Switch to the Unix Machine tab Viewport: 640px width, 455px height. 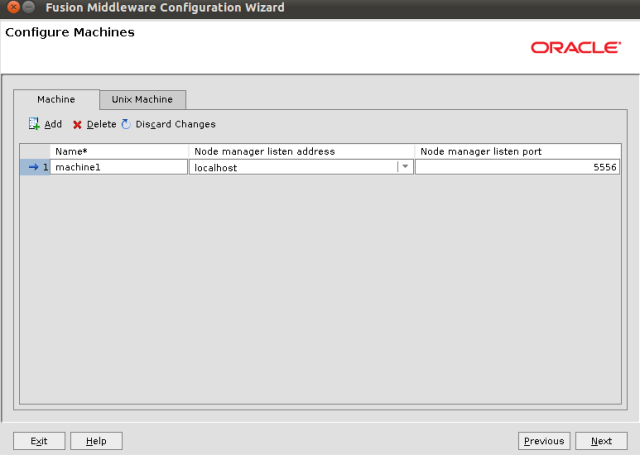point(142,100)
